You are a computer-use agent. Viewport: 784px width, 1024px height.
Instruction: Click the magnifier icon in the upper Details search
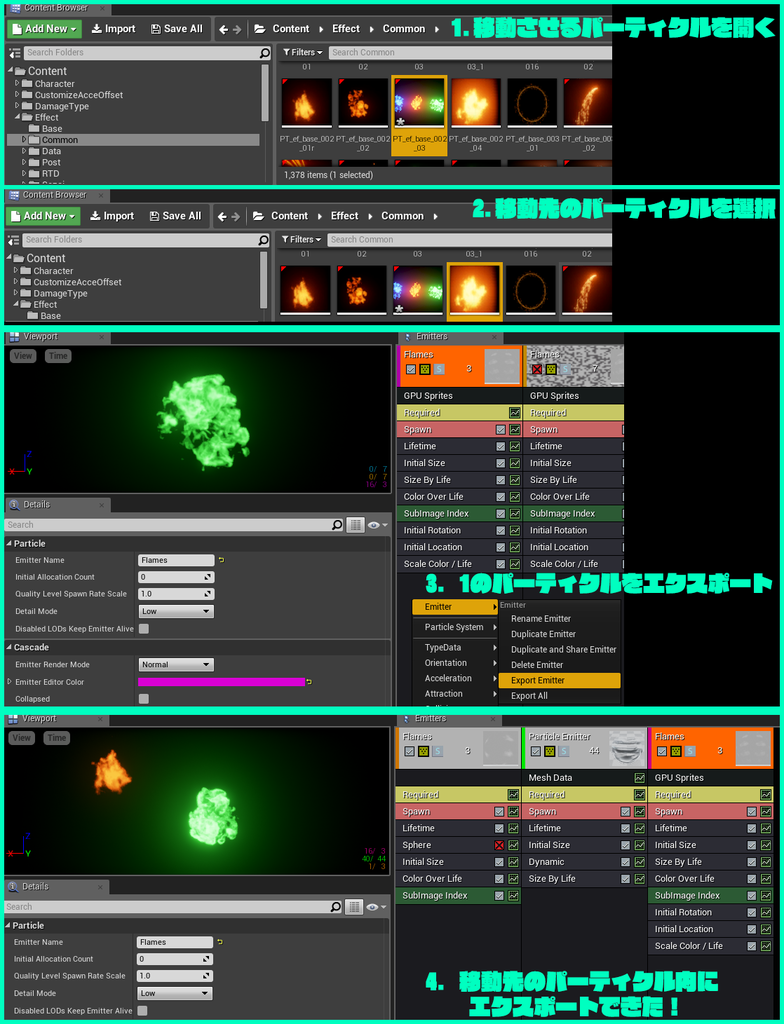[x=337, y=524]
